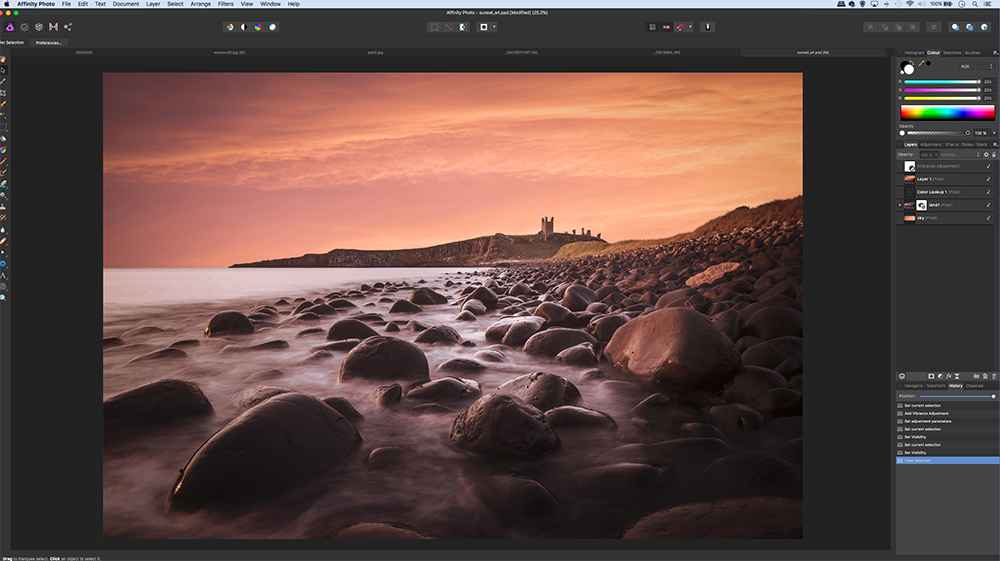The width and height of the screenshot is (1000, 561).
Task: Click the Group Layers folder icon
Action: [976, 376]
